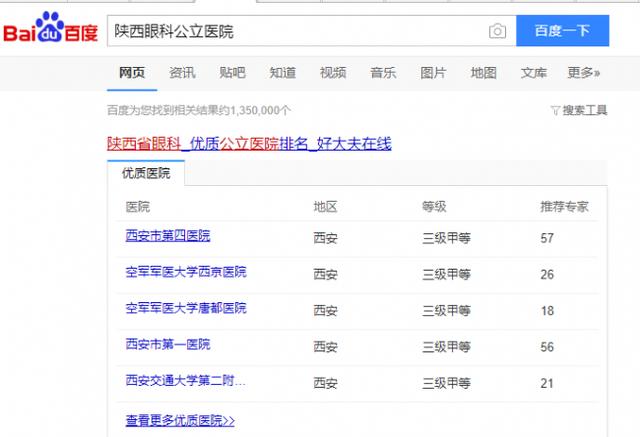Open the 贴吧 tab

232,73
